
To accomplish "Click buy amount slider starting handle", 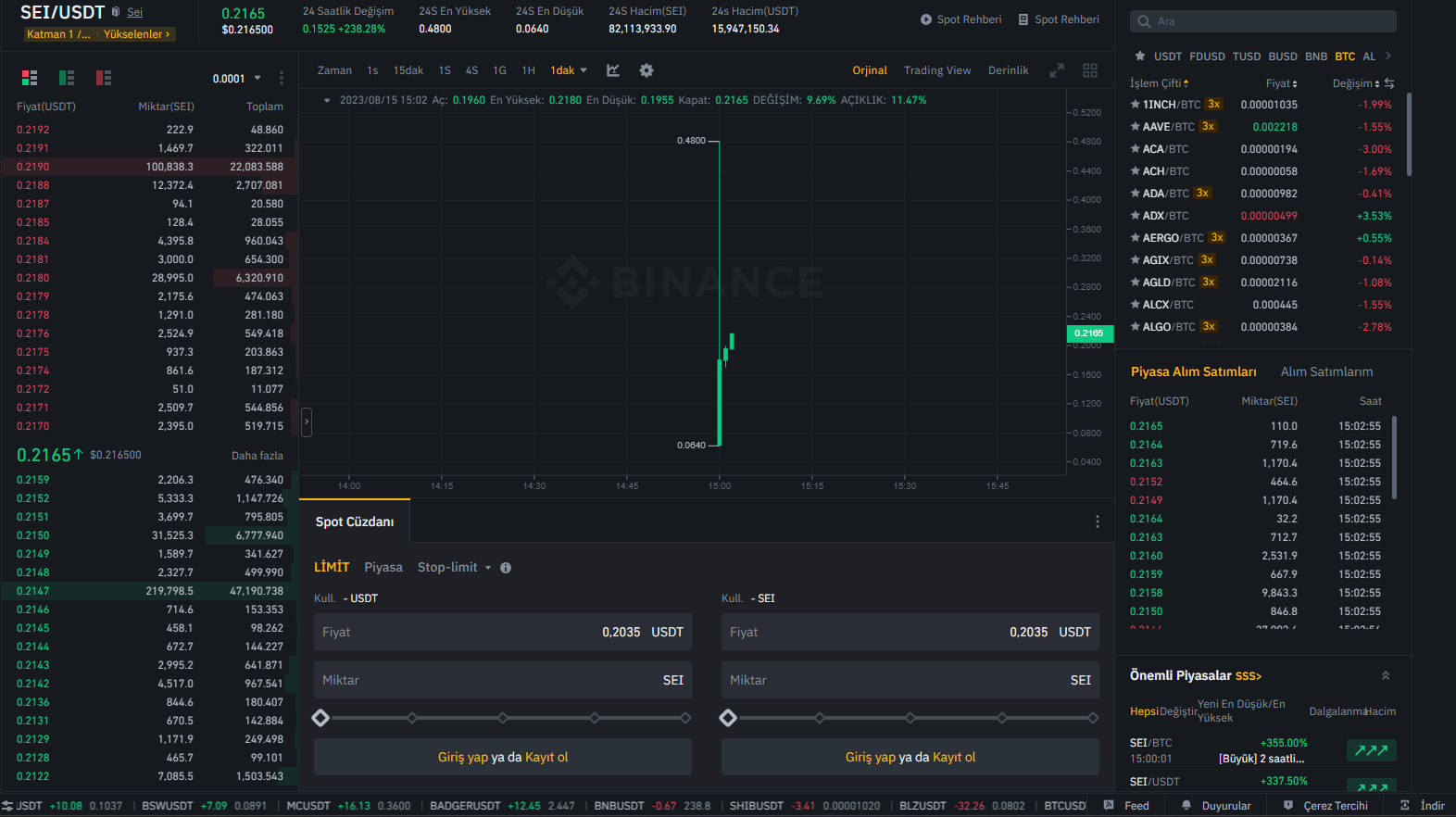I will [x=320, y=718].
